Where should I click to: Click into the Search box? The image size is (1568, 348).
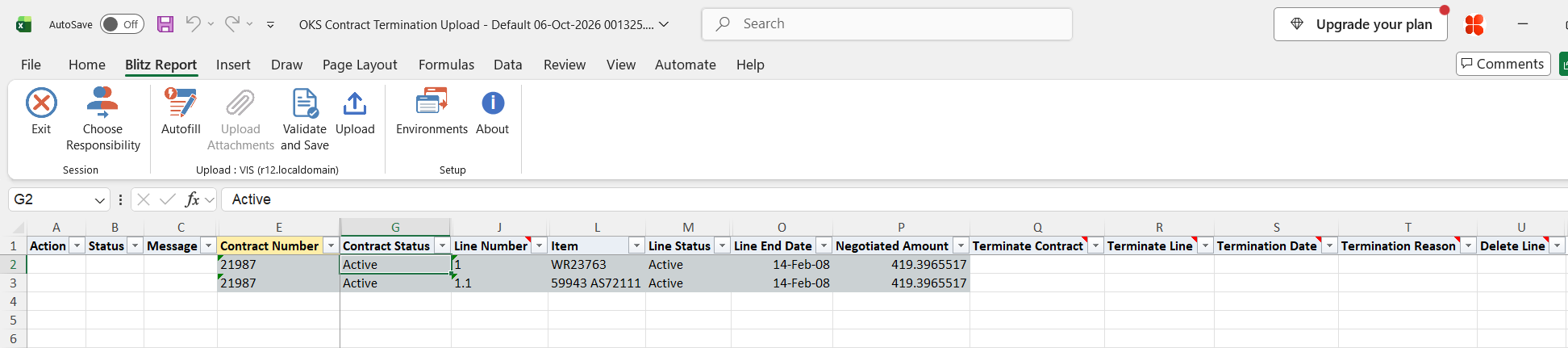(x=887, y=24)
